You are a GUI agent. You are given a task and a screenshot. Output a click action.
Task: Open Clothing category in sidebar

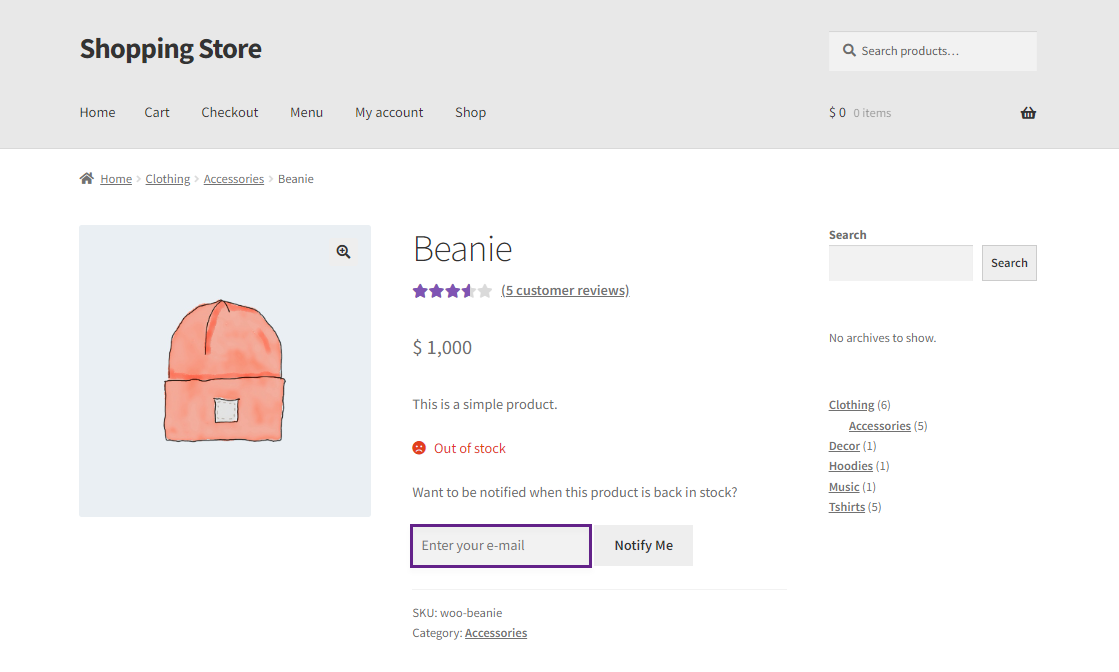851,405
